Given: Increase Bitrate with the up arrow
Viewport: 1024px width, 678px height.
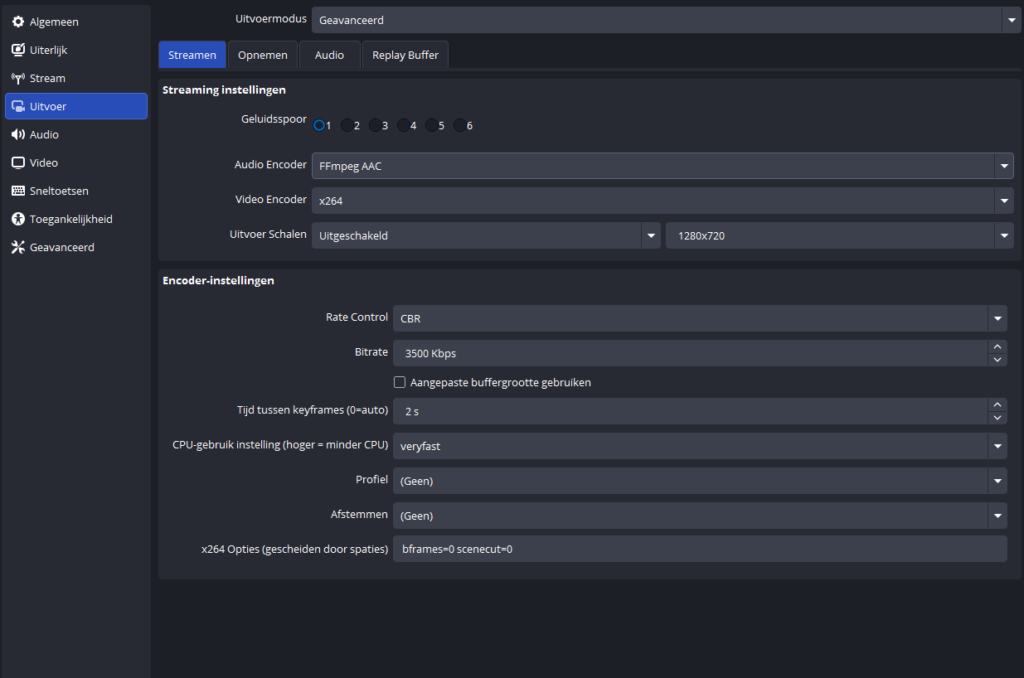Looking at the screenshot, I should coord(997,347).
